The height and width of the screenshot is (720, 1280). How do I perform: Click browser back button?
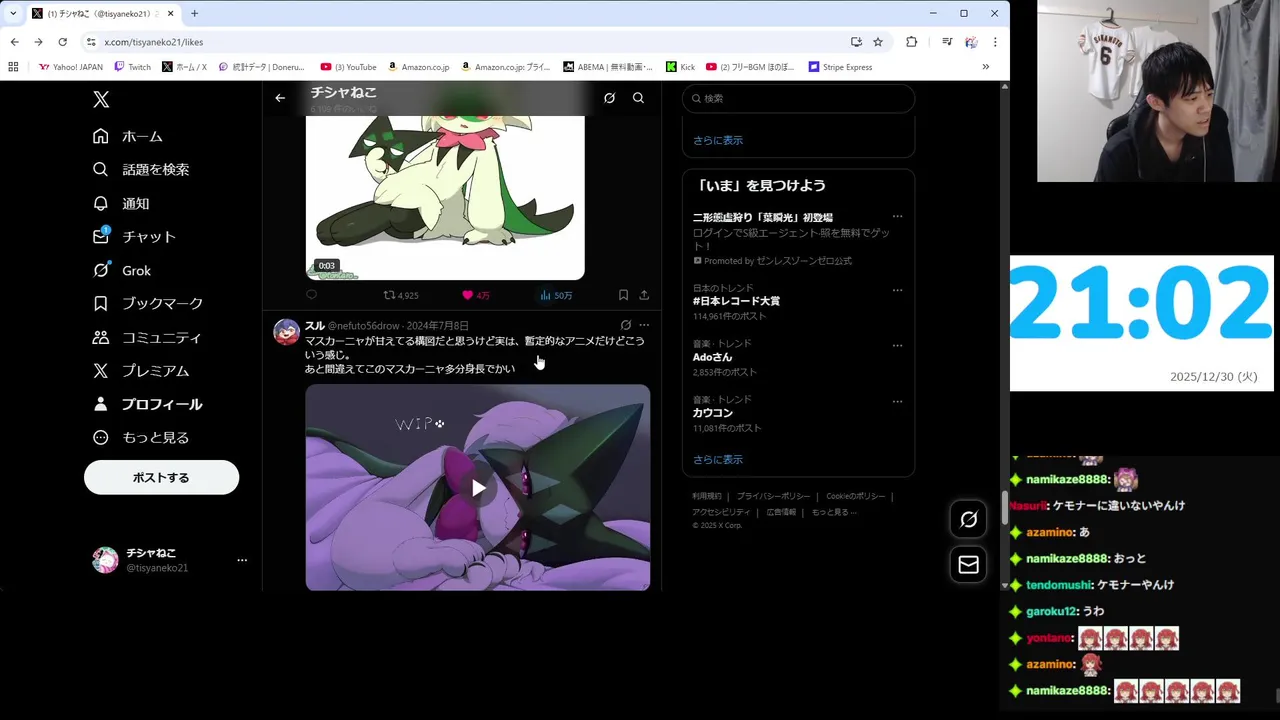pyautogui.click(x=14, y=42)
